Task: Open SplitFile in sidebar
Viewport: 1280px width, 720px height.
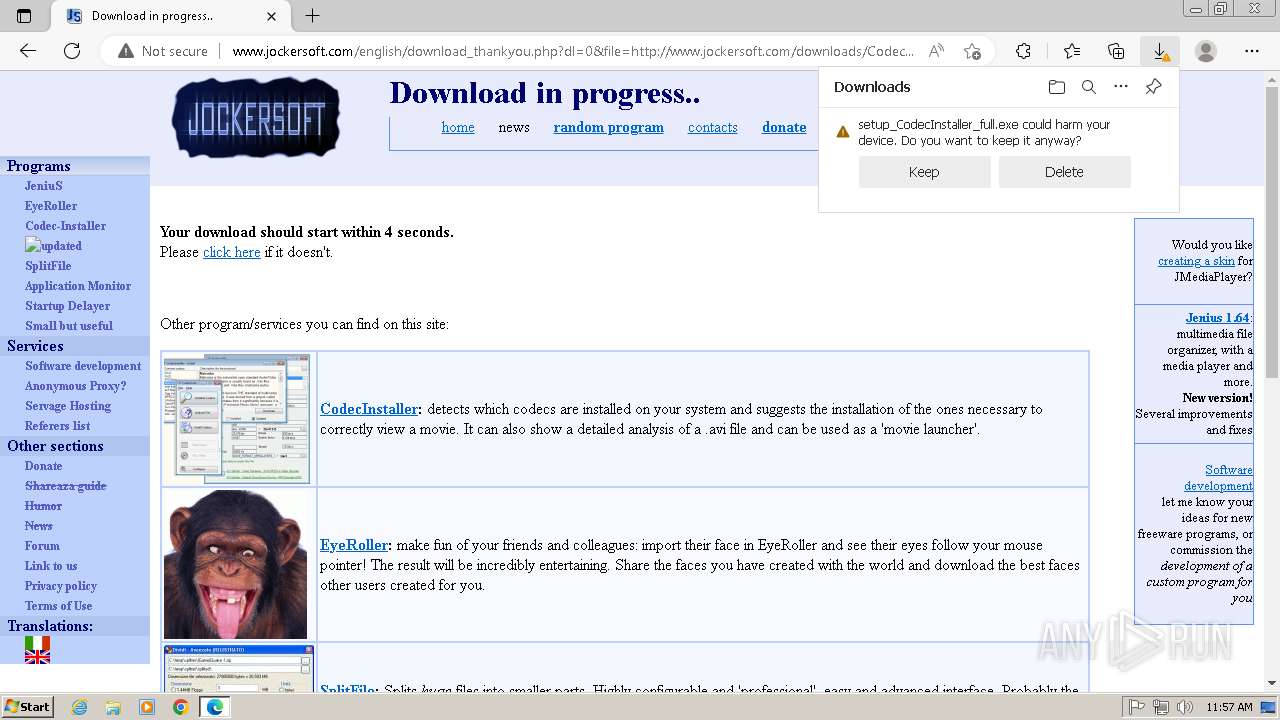Action: [48, 266]
